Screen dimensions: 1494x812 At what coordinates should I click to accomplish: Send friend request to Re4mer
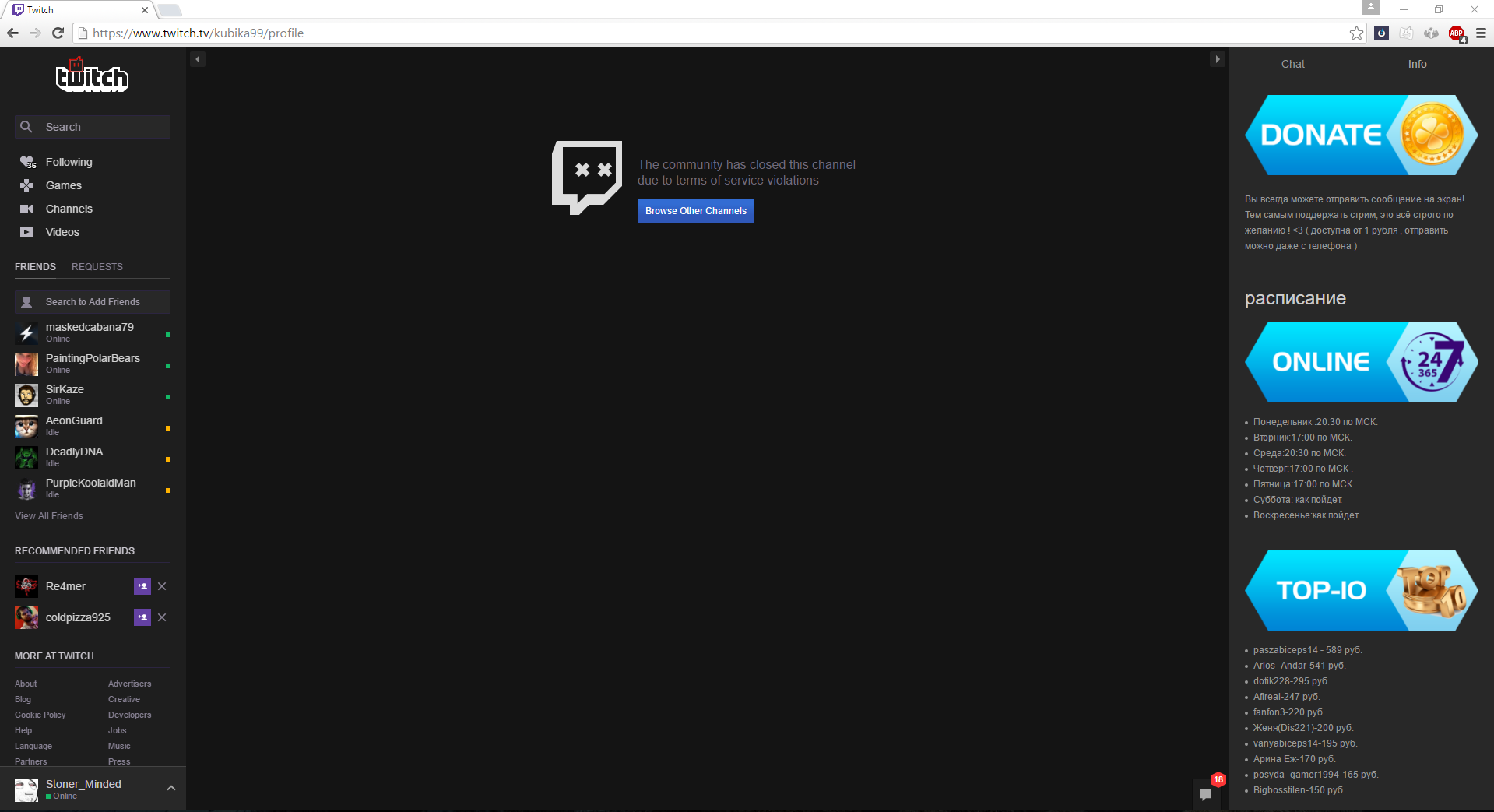click(142, 585)
